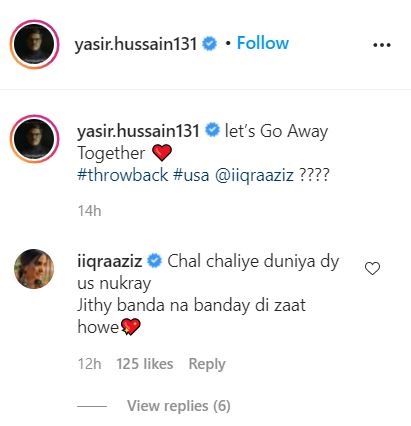Open yasir.hussain131 avatar beside the caption
The height and width of the screenshot is (426, 411).
34,139
